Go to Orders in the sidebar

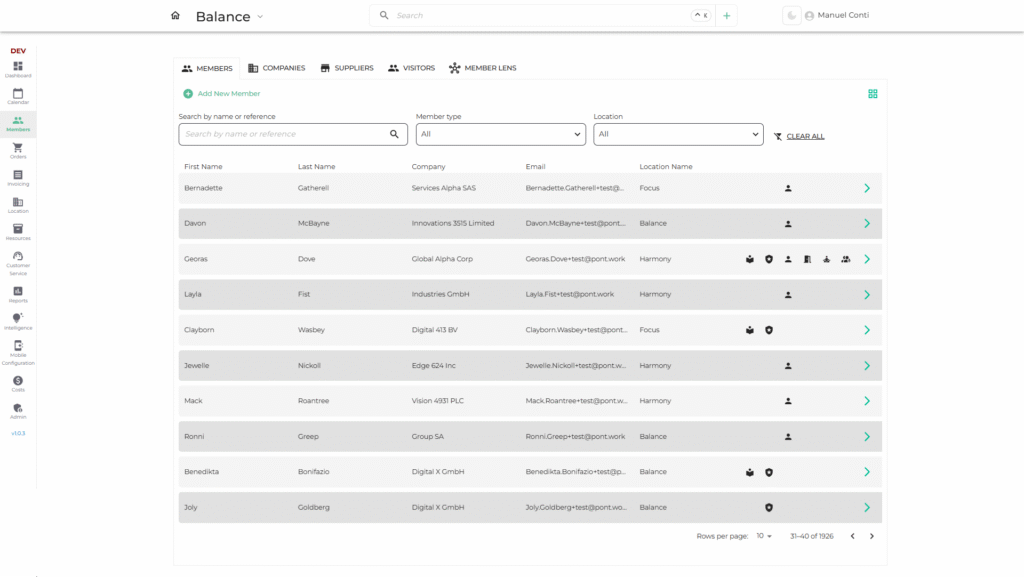18,151
